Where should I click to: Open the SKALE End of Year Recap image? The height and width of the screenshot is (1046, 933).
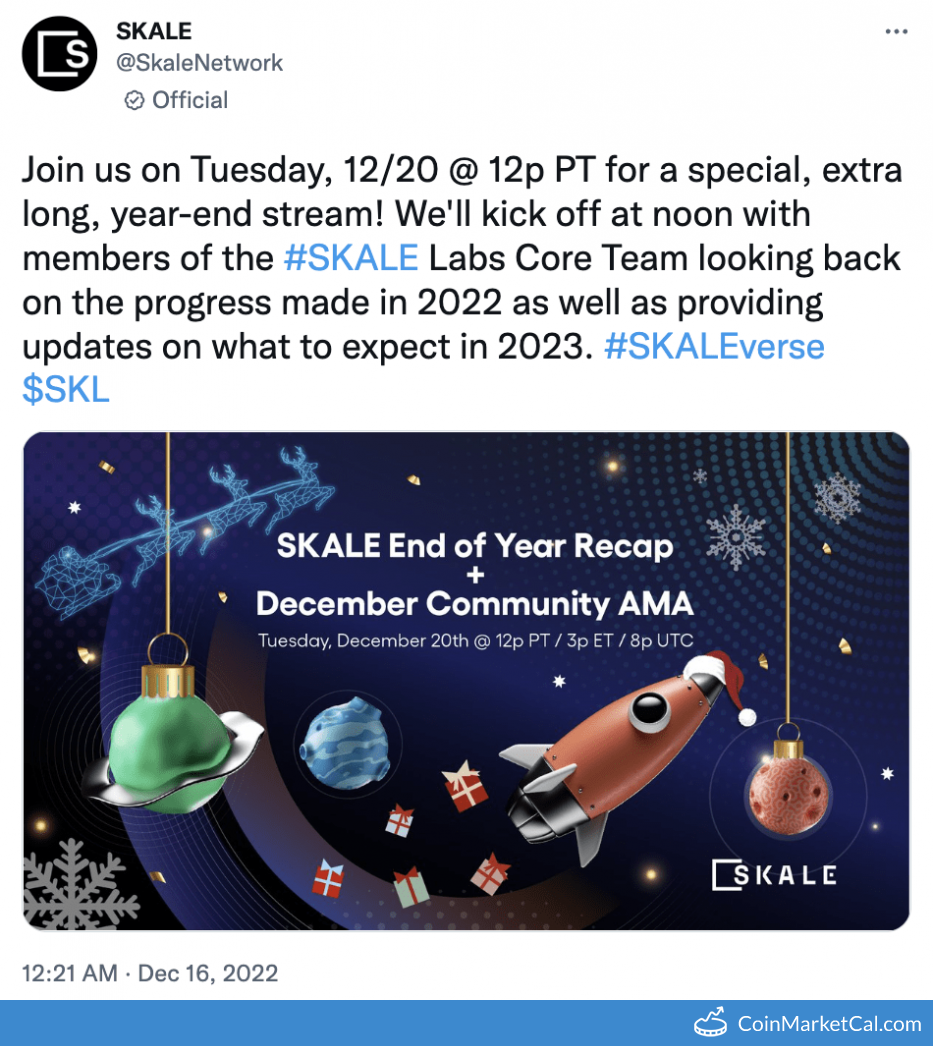pyautogui.click(x=466, y=680)
